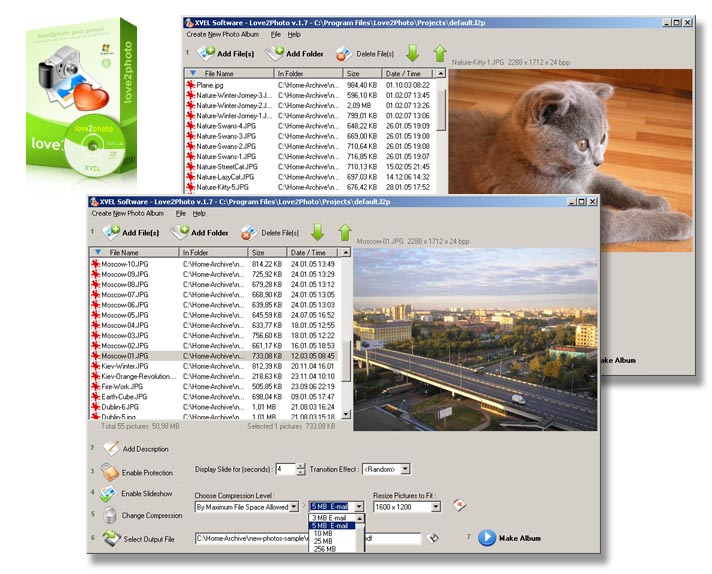The width and height of the screenshot is (712, 574).
Task: Click green down arrow in back window
Action: click(x=413, y=53)
